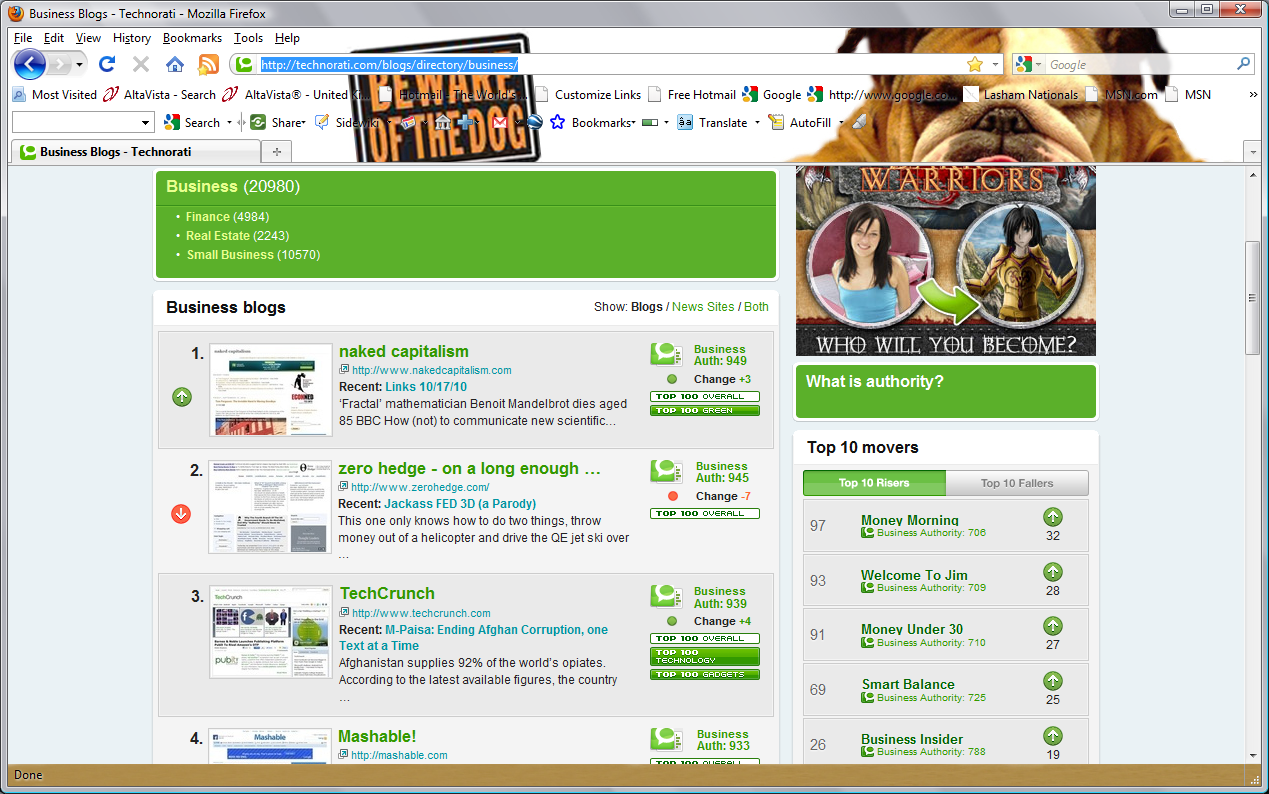Open the History menu

coord(132,38)
